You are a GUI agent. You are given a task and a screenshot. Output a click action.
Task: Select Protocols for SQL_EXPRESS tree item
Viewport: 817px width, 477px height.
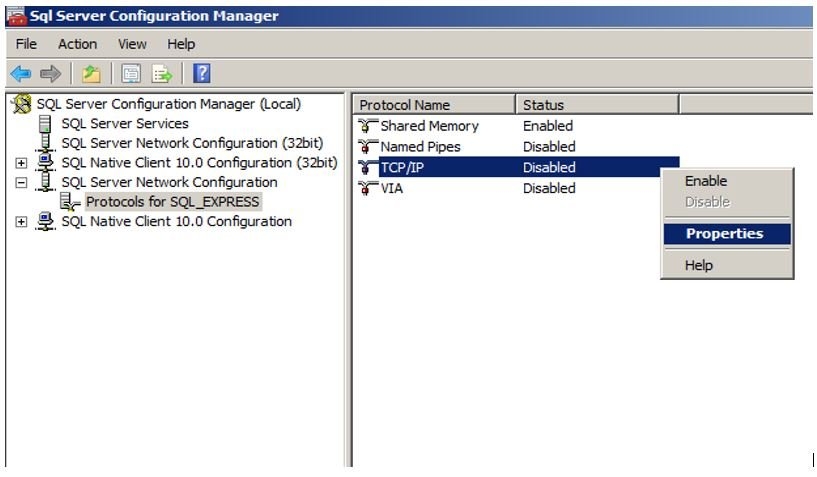(x=172, y=202)
